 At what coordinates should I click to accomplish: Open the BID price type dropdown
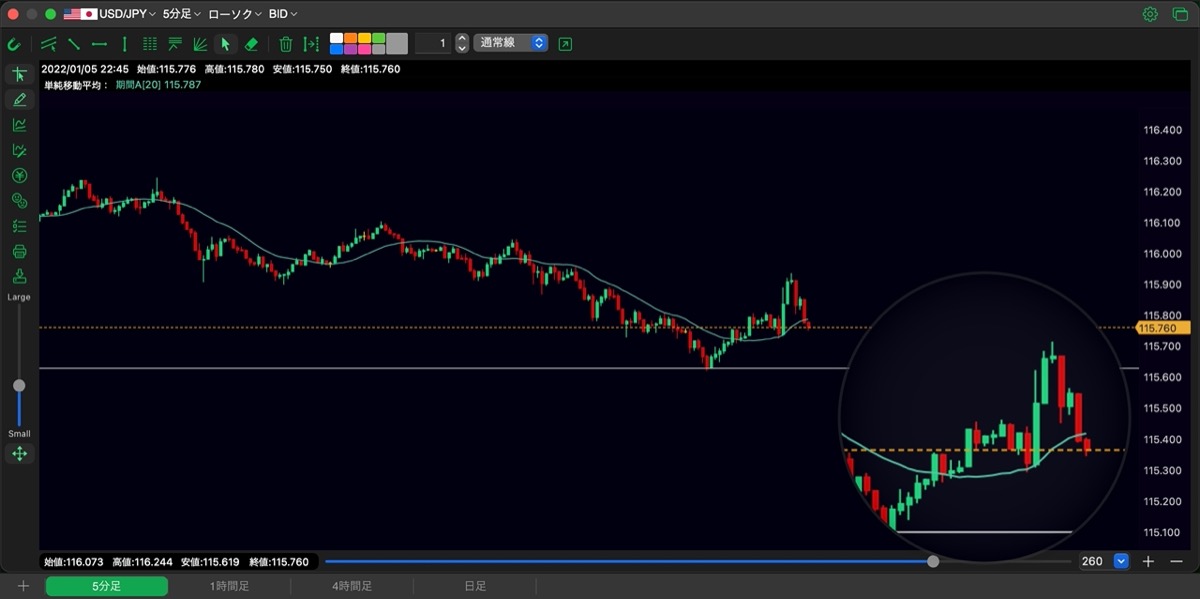[283, 14]
